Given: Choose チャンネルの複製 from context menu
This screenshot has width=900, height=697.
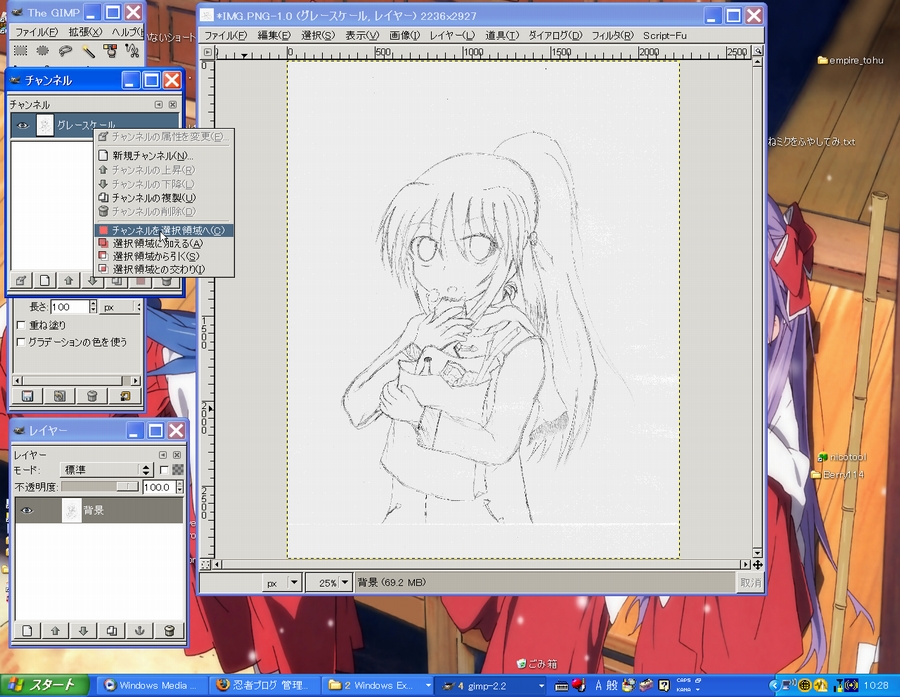Looking at the screenshot, I should pyautogui.click(x=164, y=198).
